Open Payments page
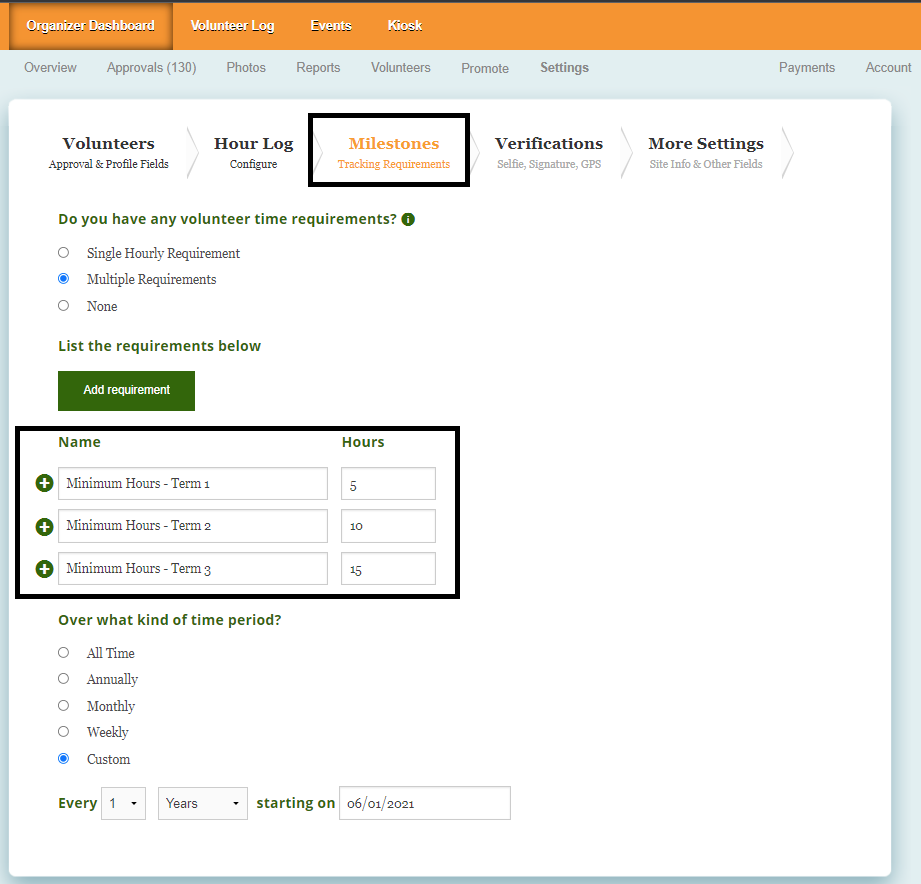Screen dimensions: 921x884 click(807, 68)
